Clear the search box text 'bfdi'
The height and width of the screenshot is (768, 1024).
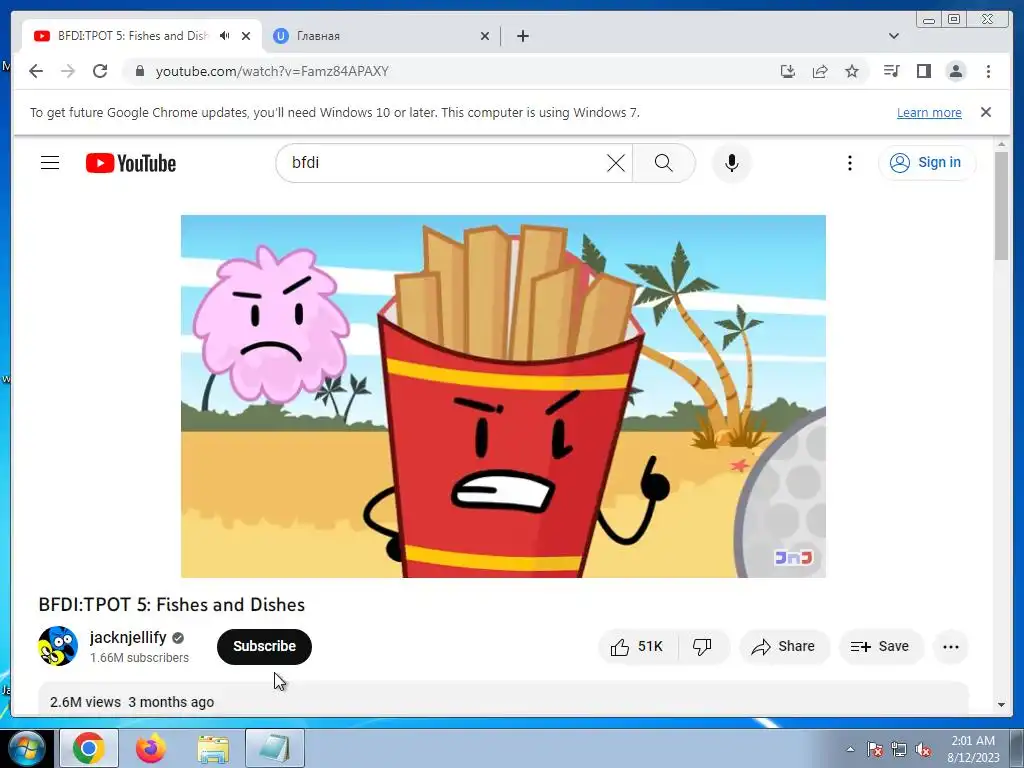[616, 163]
